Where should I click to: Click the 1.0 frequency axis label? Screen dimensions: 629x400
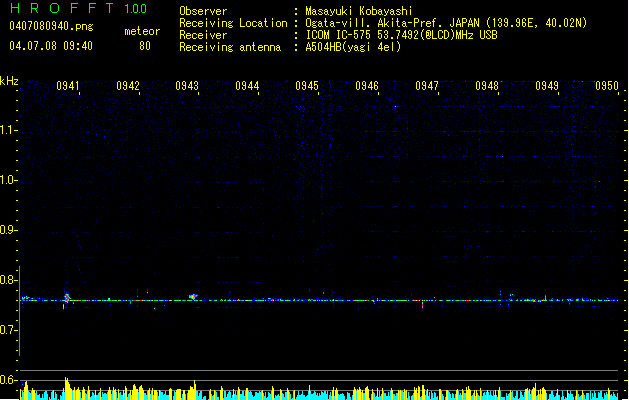8,180
